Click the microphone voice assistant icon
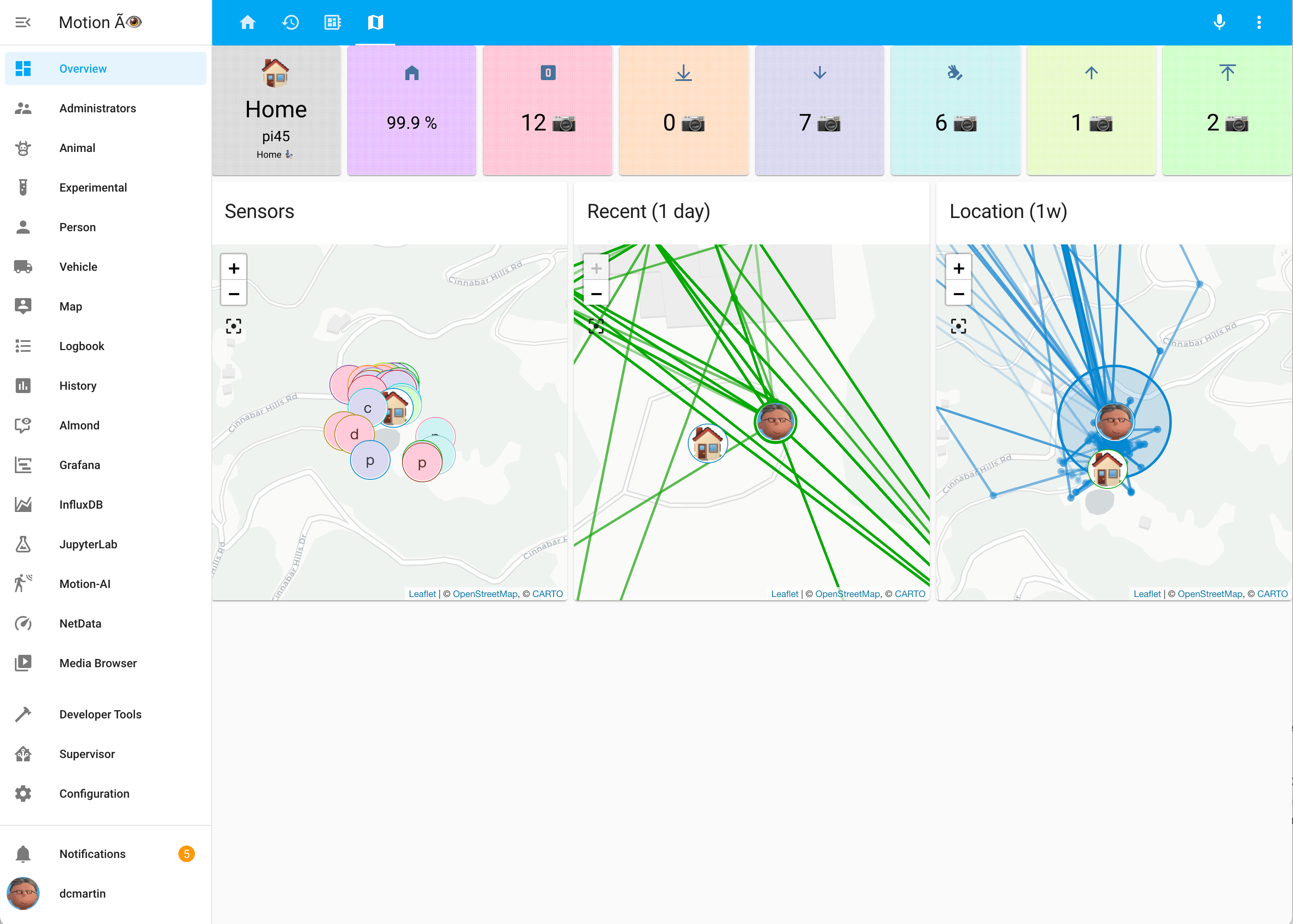The image size is (1293, 924). (1219, 22)
